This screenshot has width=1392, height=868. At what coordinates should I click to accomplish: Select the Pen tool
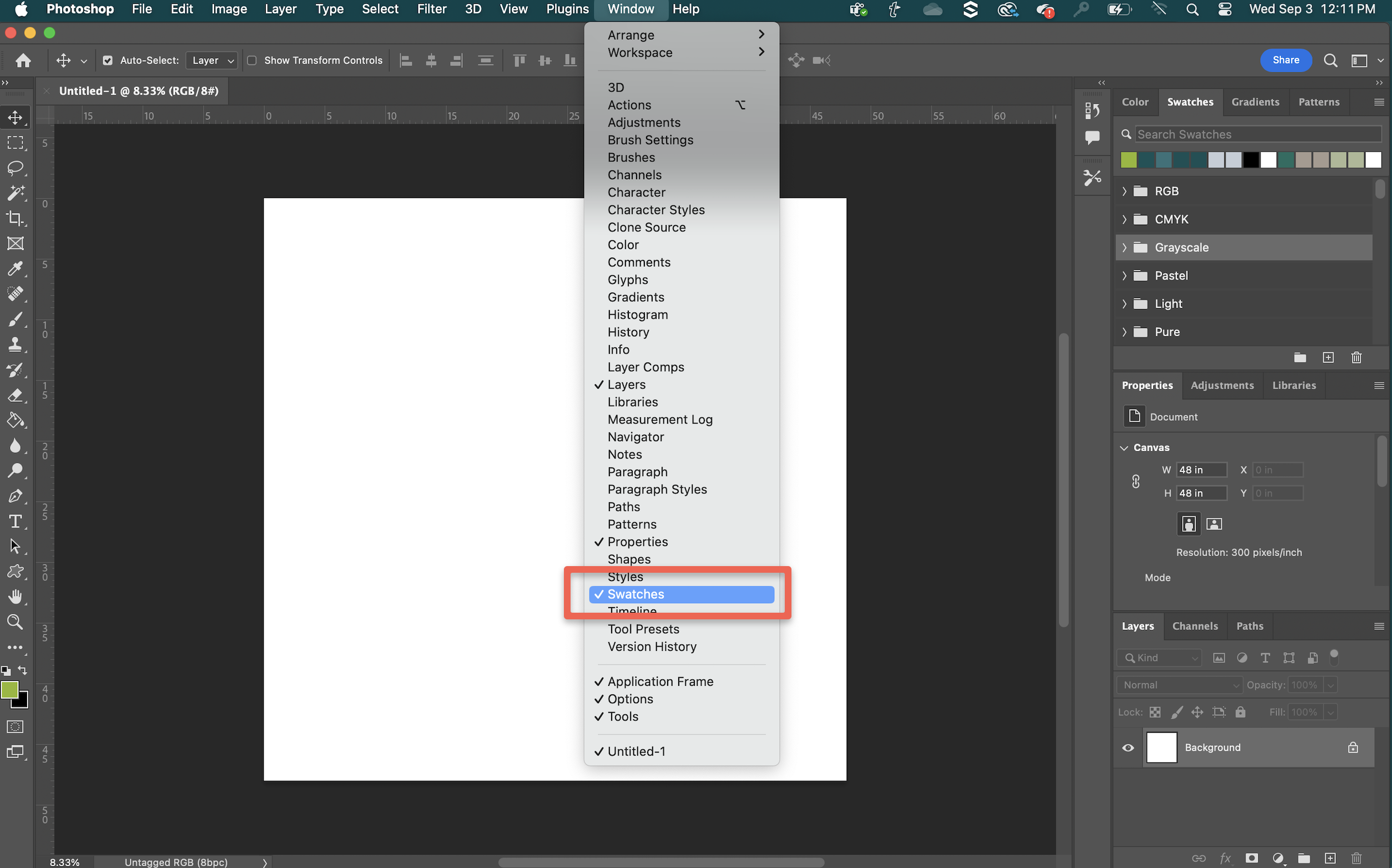[16, 496]
